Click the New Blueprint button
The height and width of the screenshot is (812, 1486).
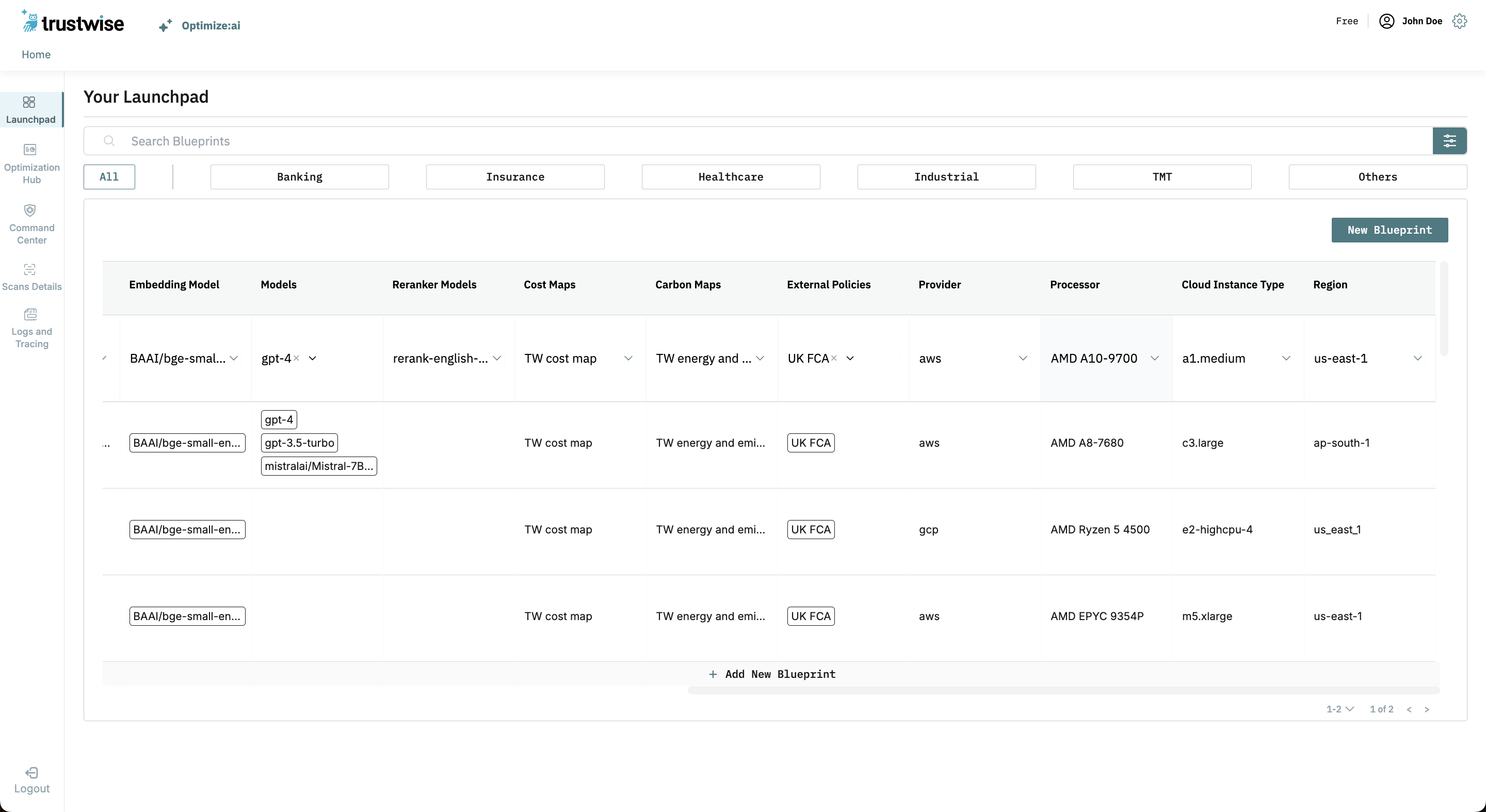[1389, 230]
